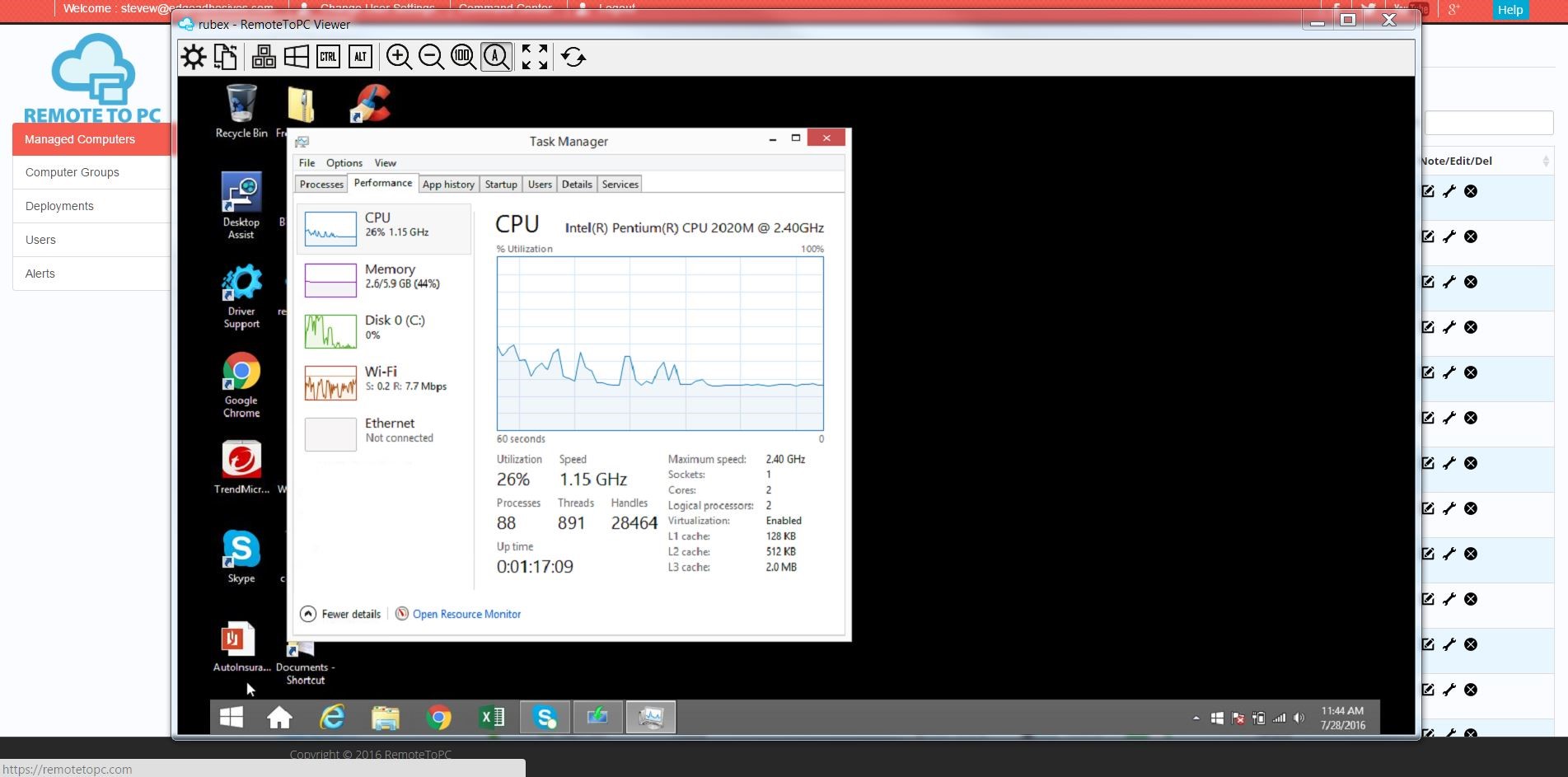Open the viewer settings gear icon
The width and height of the screenshot is (1568, 777).
[x=194, y=57]
